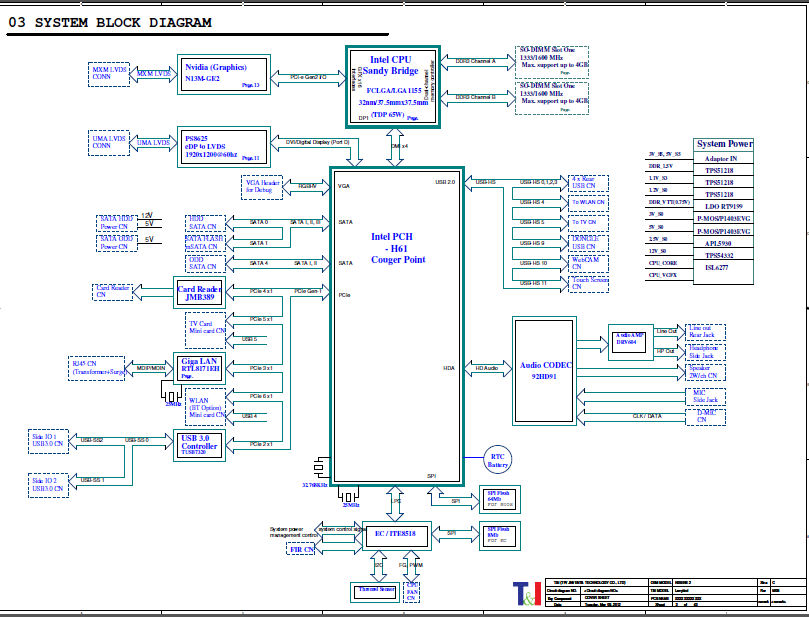This screenshot has height=617, width=809.
Task: Click the "SATA 1" arrow label
Action: point(258,243)
